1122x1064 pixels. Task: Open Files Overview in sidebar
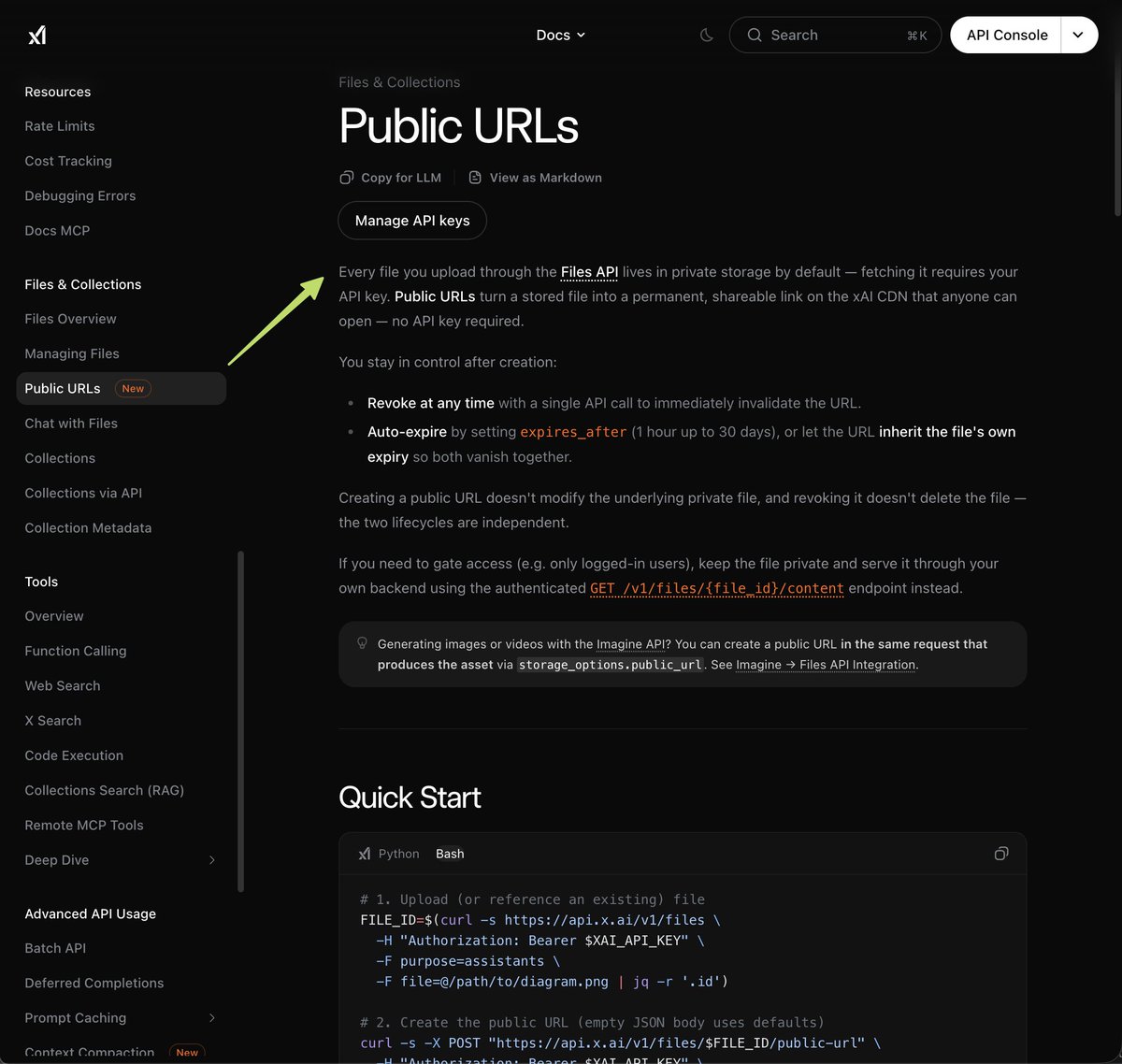70,319
